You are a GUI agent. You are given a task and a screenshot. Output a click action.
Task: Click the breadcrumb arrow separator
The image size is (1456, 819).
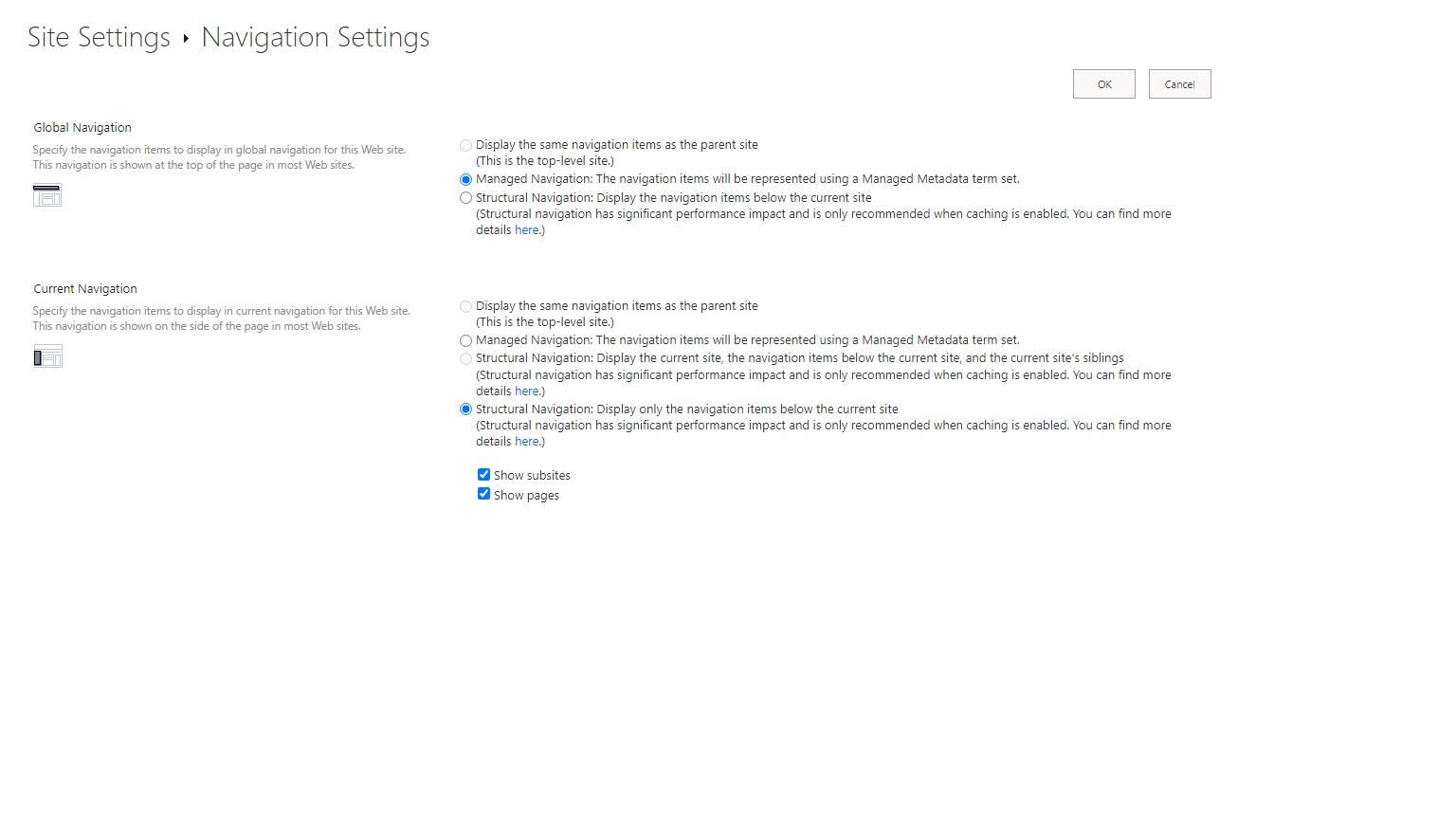(x=184, y=39)
